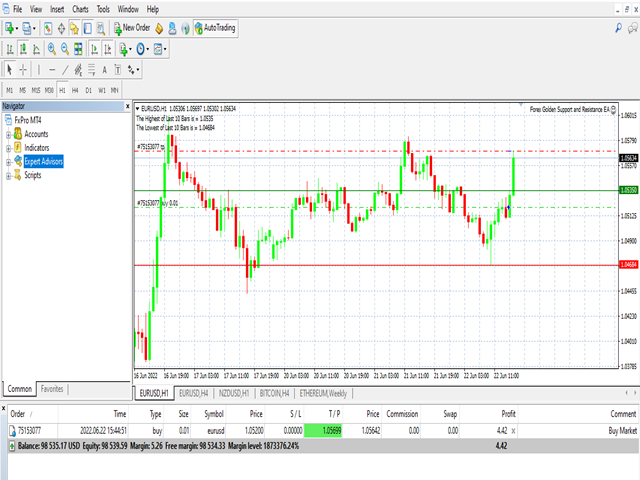The height and width of the screenshot is (480, 640).
Task: Zoom out on the chart
Action: point(65,49)
